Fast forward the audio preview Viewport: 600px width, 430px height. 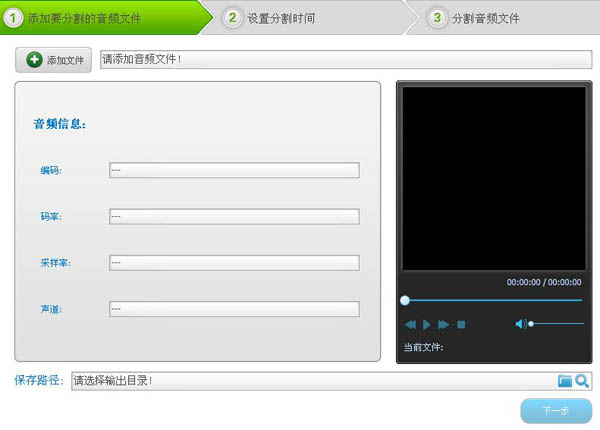[443, 324]
